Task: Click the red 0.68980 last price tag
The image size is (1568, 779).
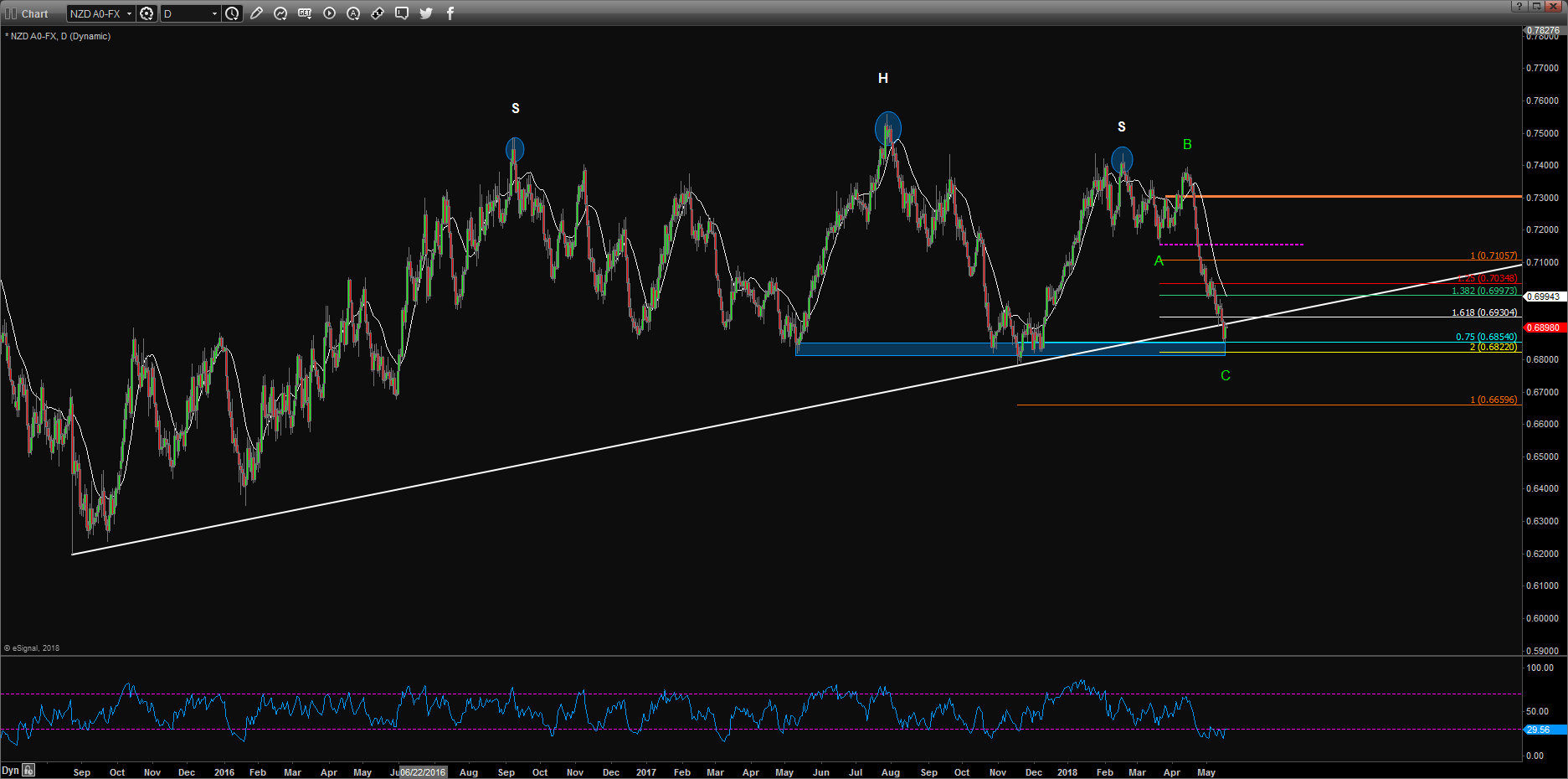Action: [x=1544, y=328]
